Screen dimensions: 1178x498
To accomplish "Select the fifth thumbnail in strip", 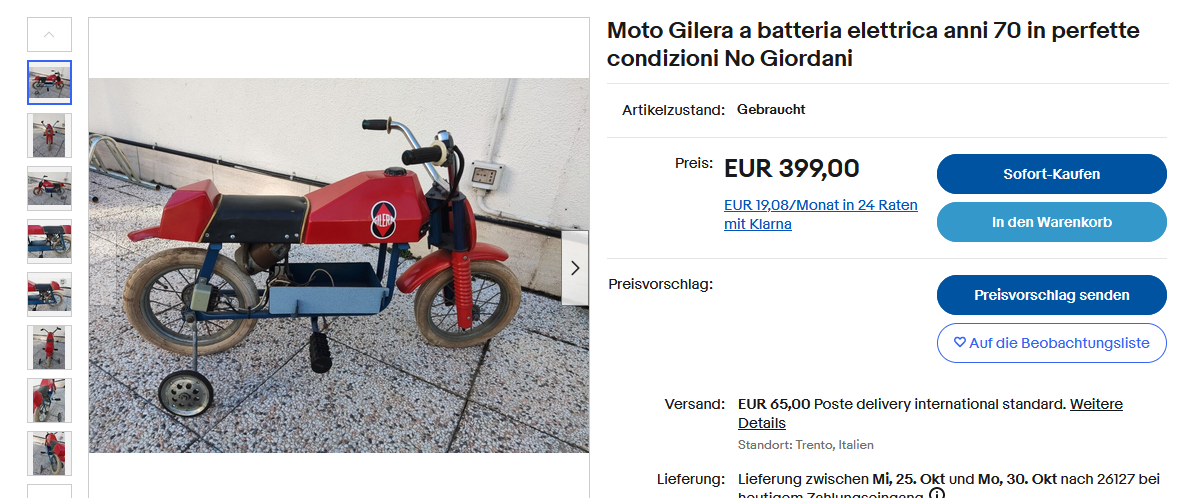I will tap(50, 294).
